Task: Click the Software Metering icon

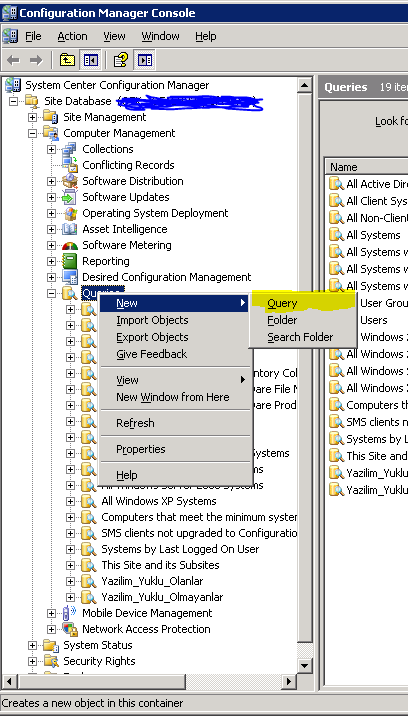Action: click(x=70, y=245)
